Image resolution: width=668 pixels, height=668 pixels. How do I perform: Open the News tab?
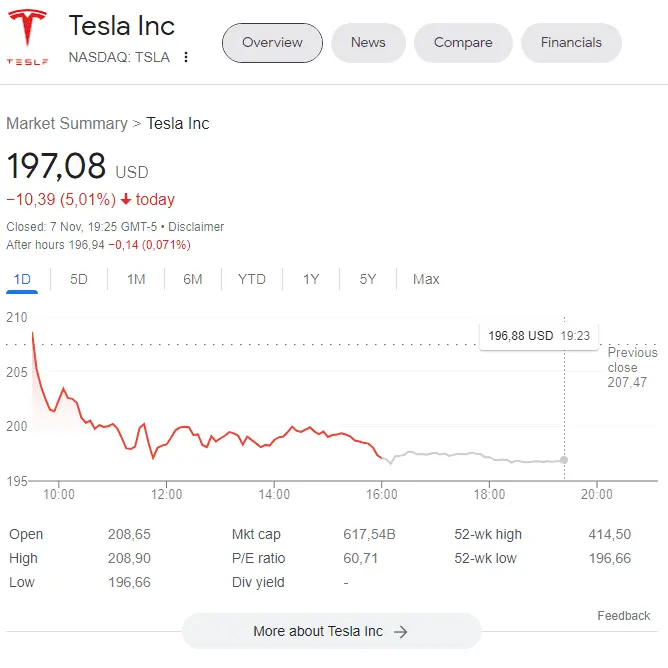coord(368,43)
